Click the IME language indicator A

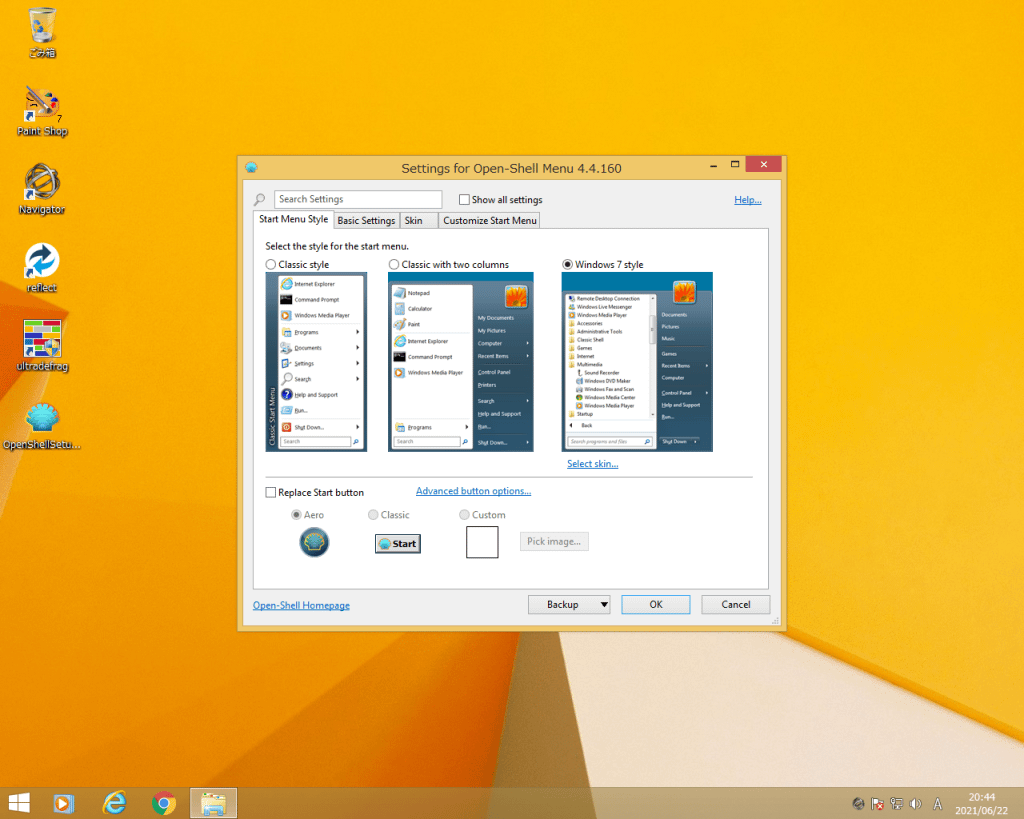[938, 804]
